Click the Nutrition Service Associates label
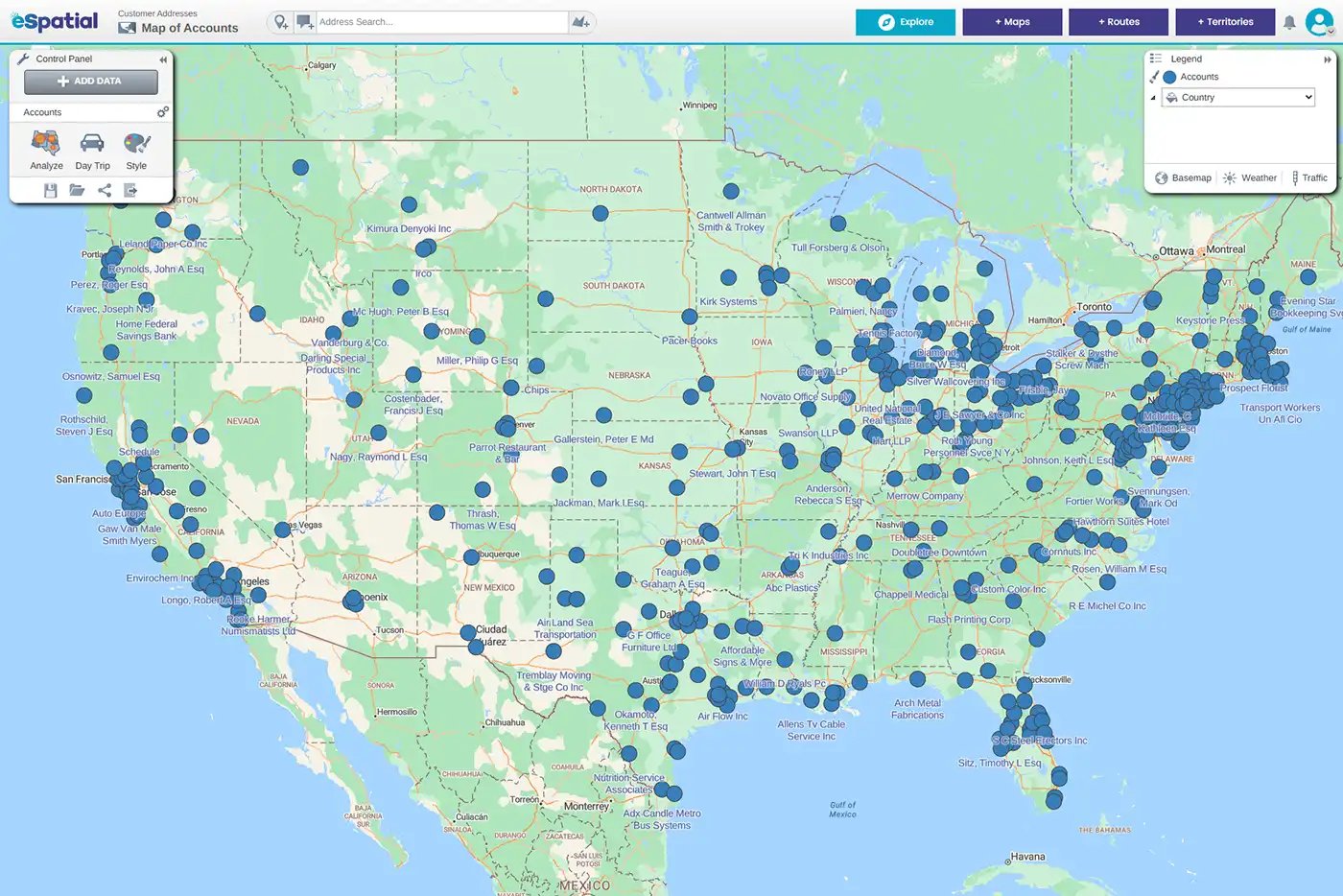 click(x=628, y=784)
